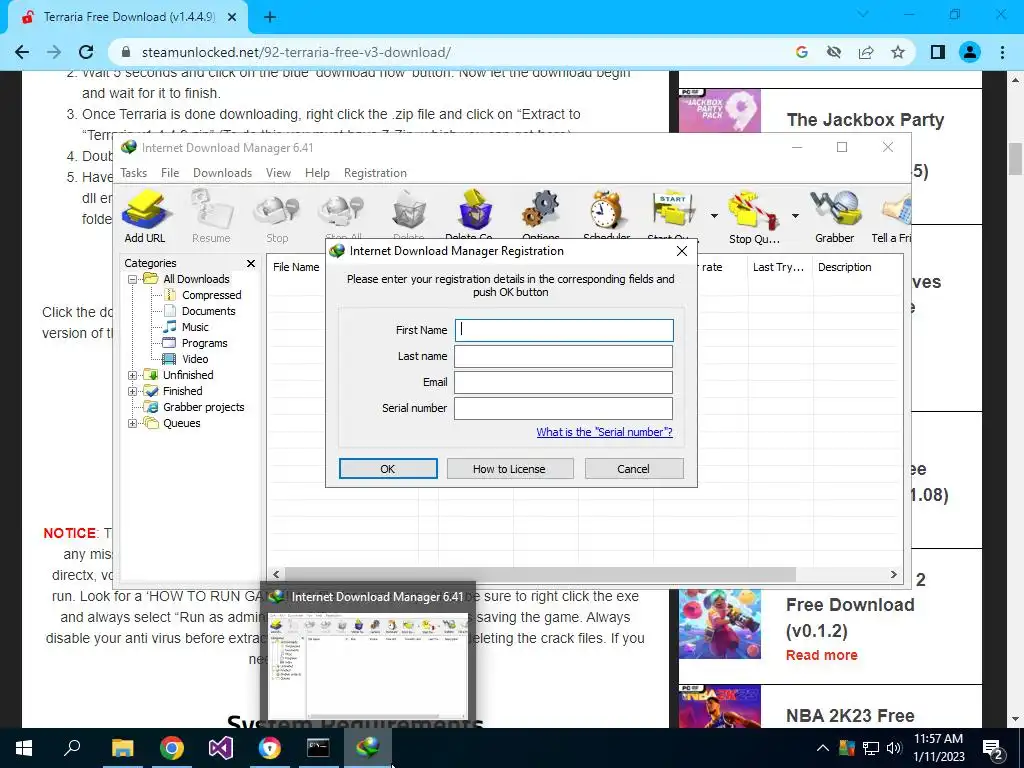This screenshot has height=768, width=1024.
Task: Select the Documents category
Action: pyautogui.click(x=208, y=312)
